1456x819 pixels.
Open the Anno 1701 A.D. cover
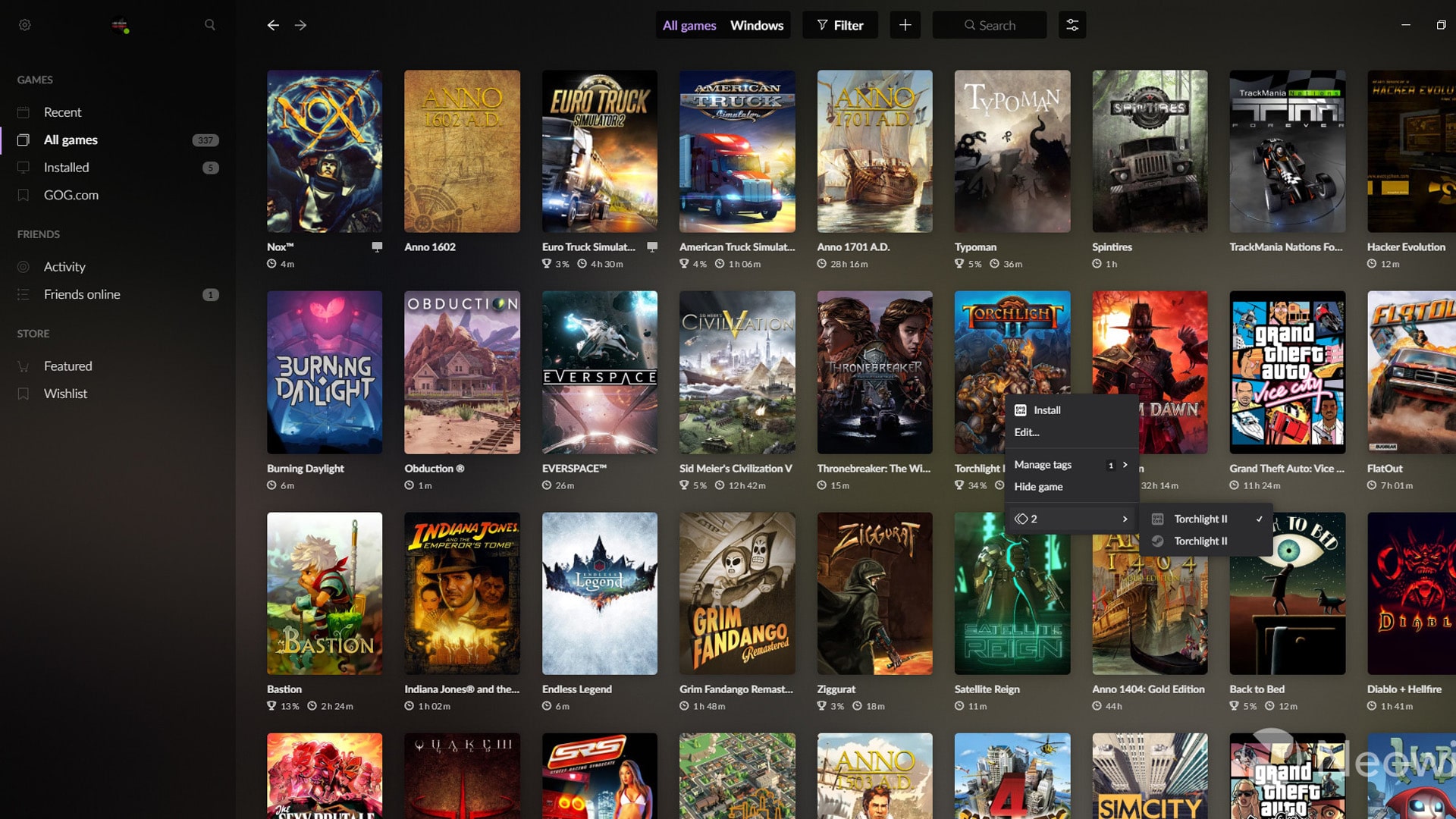[875, 152]
